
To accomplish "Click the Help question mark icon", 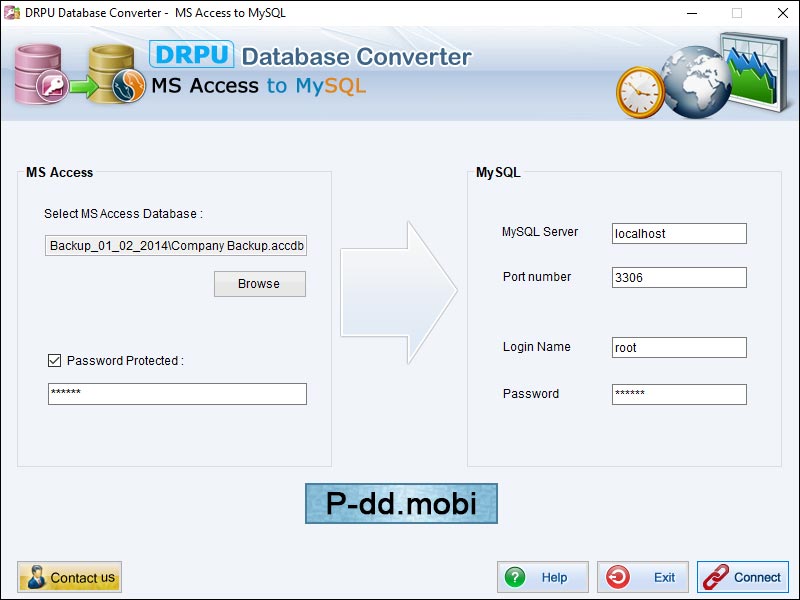I will 515,577.
